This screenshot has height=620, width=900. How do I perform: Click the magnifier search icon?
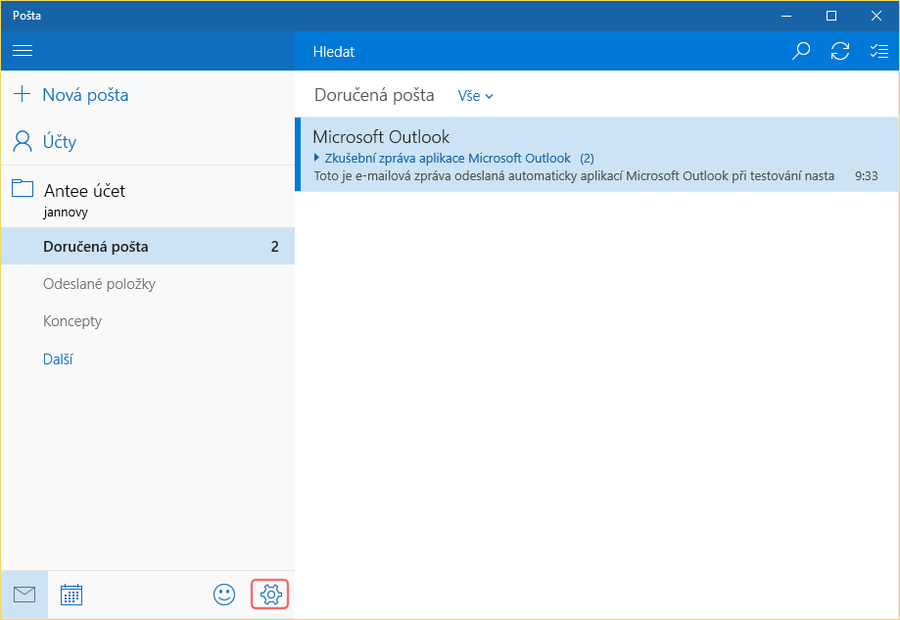(801, 51)
